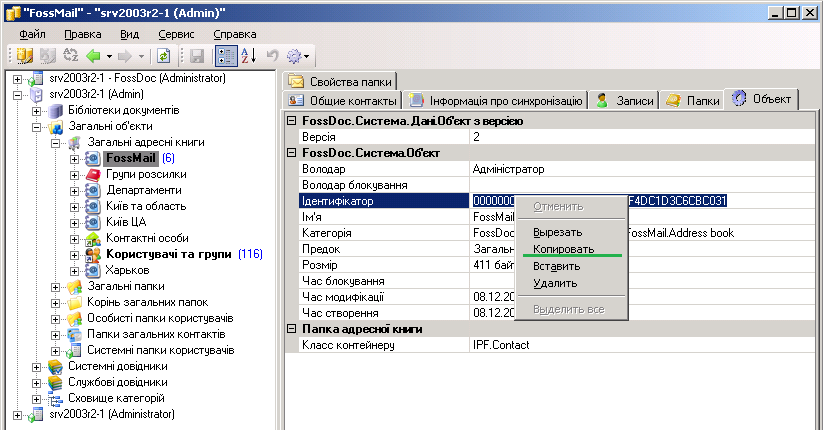Choose Копировать from the context menu
The height and width of the screenshot is (430, 823).
(x=564, y=248)
